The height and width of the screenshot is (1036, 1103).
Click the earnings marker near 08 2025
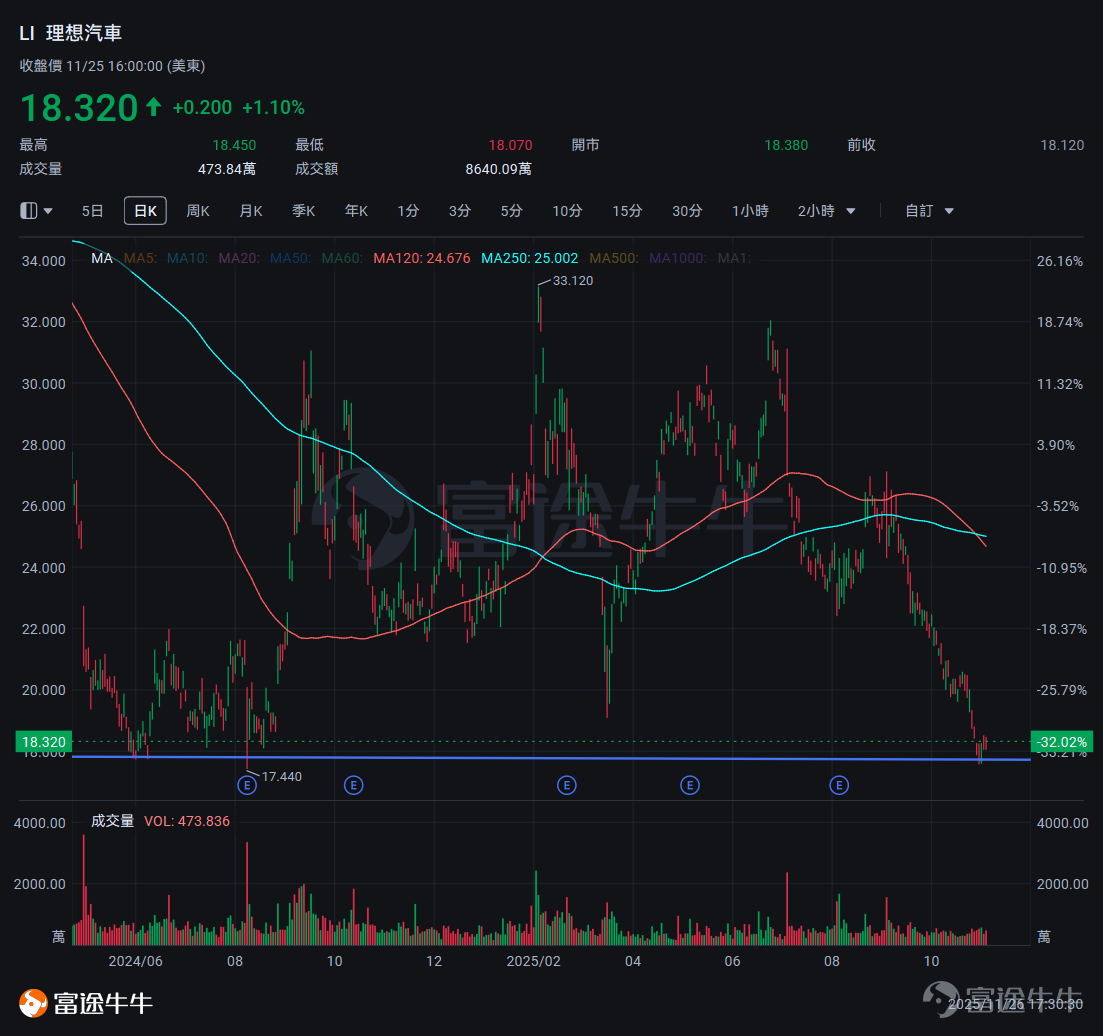pos(839,785)
